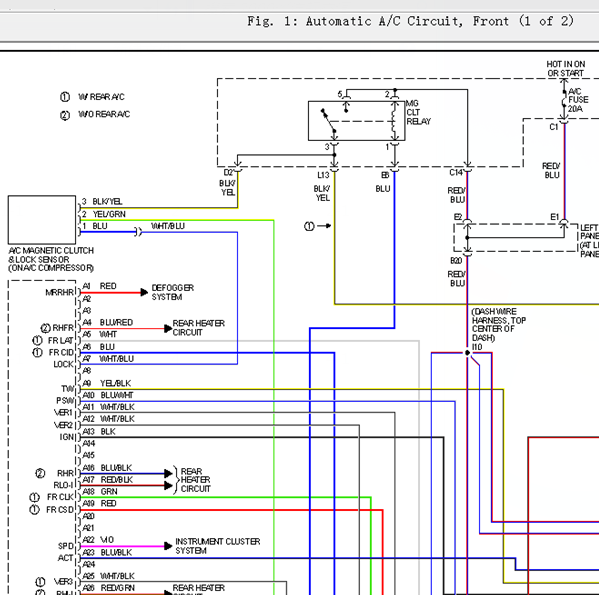Click the figure title Automatic A/C Circuit
This screenshot has height=595, width=599.
[384, 21]
